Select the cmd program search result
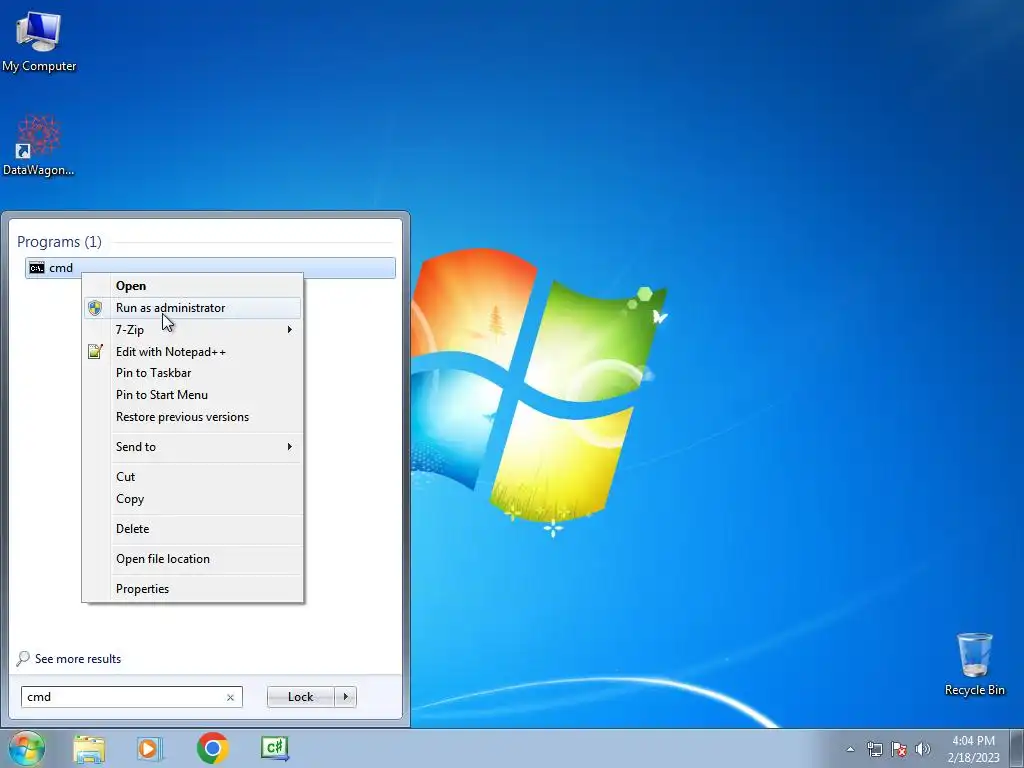Image resolution: width=1024 pixels, height=768 pixels. [210, 268]
